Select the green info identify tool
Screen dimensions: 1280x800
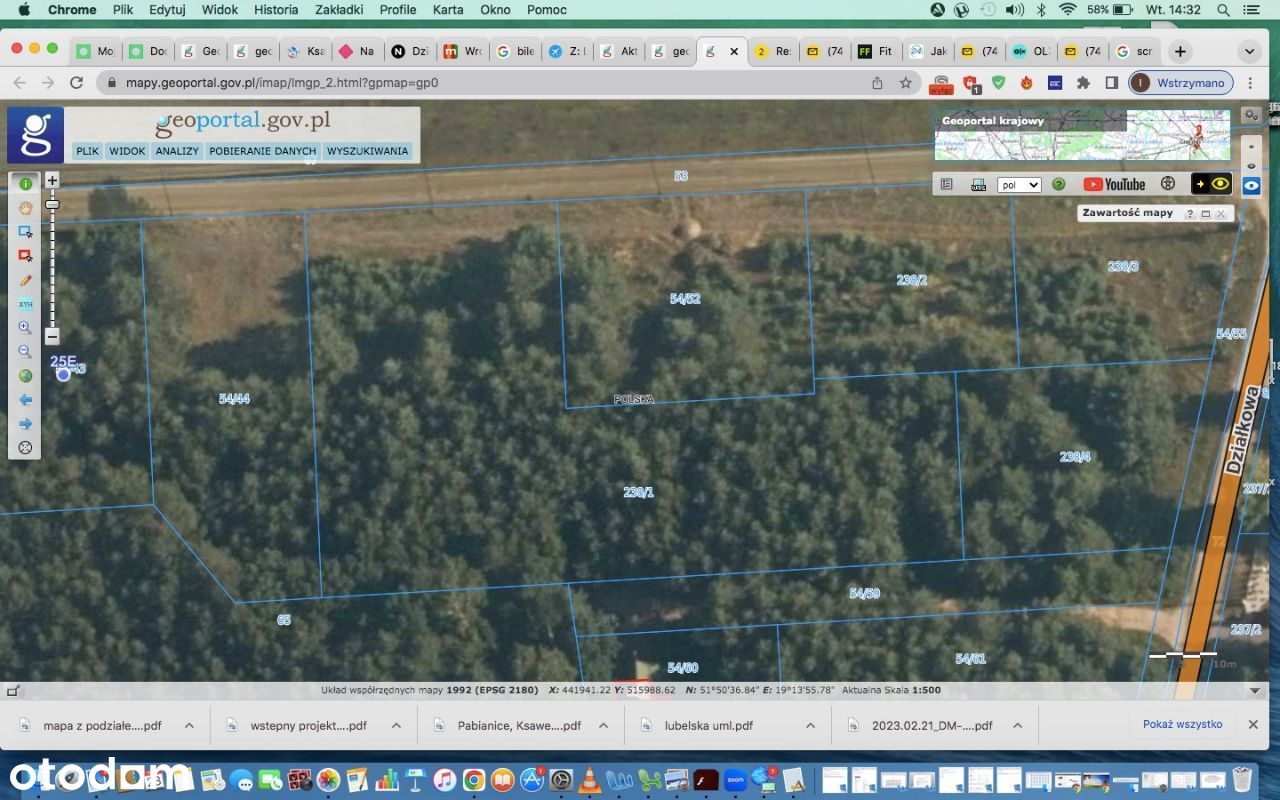[x=25, y=183]
